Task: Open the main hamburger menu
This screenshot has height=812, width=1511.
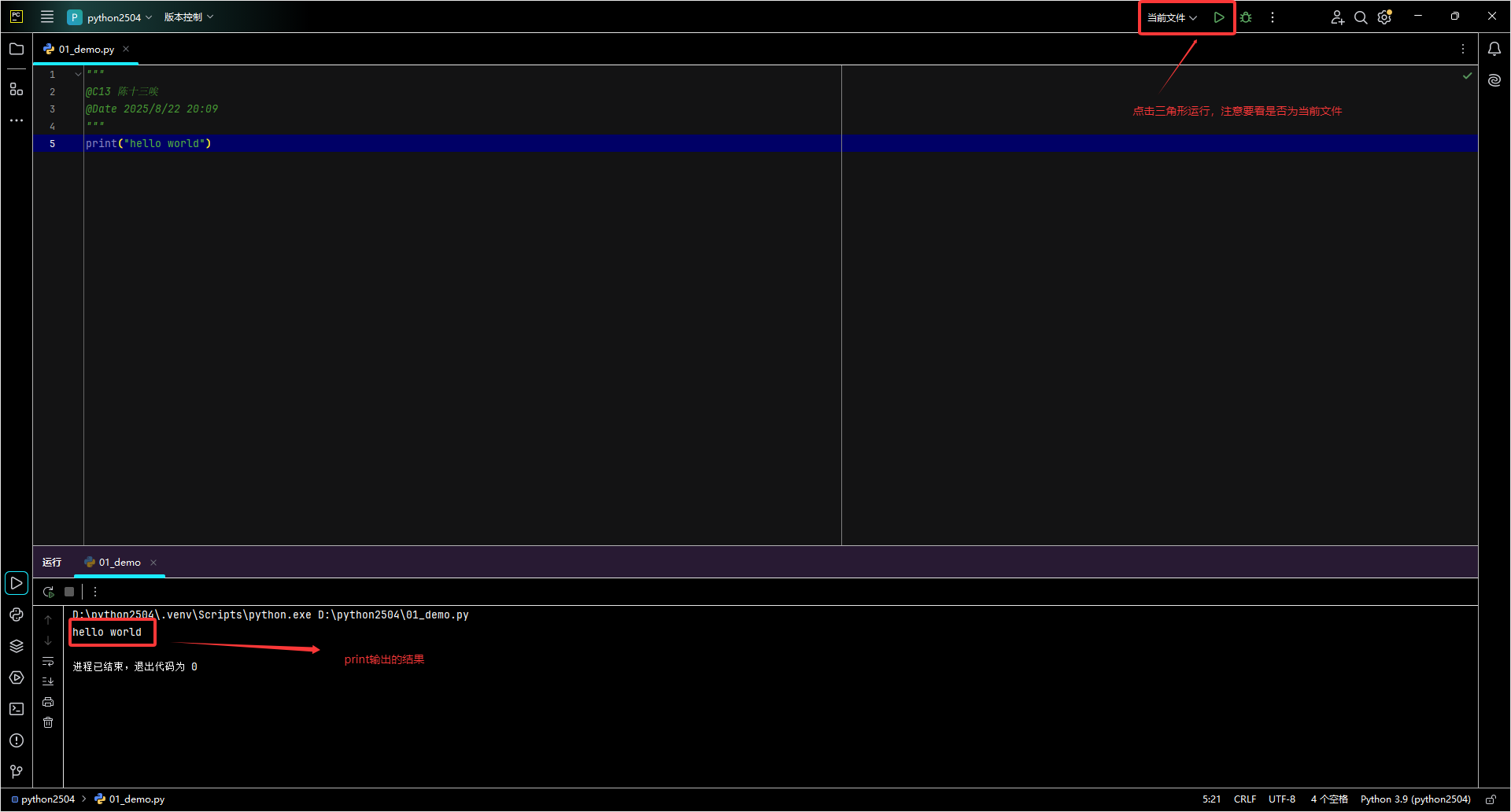Action: 46,17
